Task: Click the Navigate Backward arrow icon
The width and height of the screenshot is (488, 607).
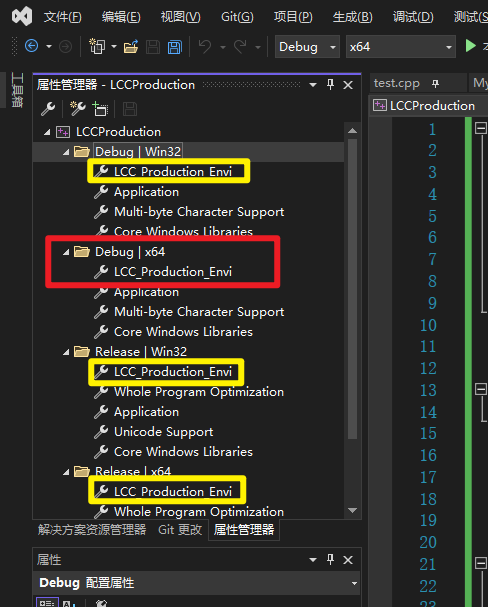Action: (x=31, y=46)
